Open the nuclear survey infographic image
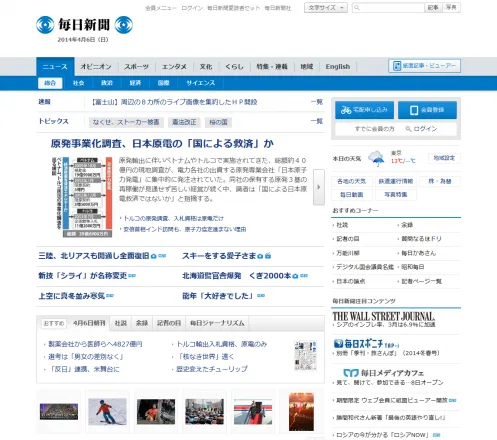The width and height of the screenshot is (497, 440). [82, 197]
